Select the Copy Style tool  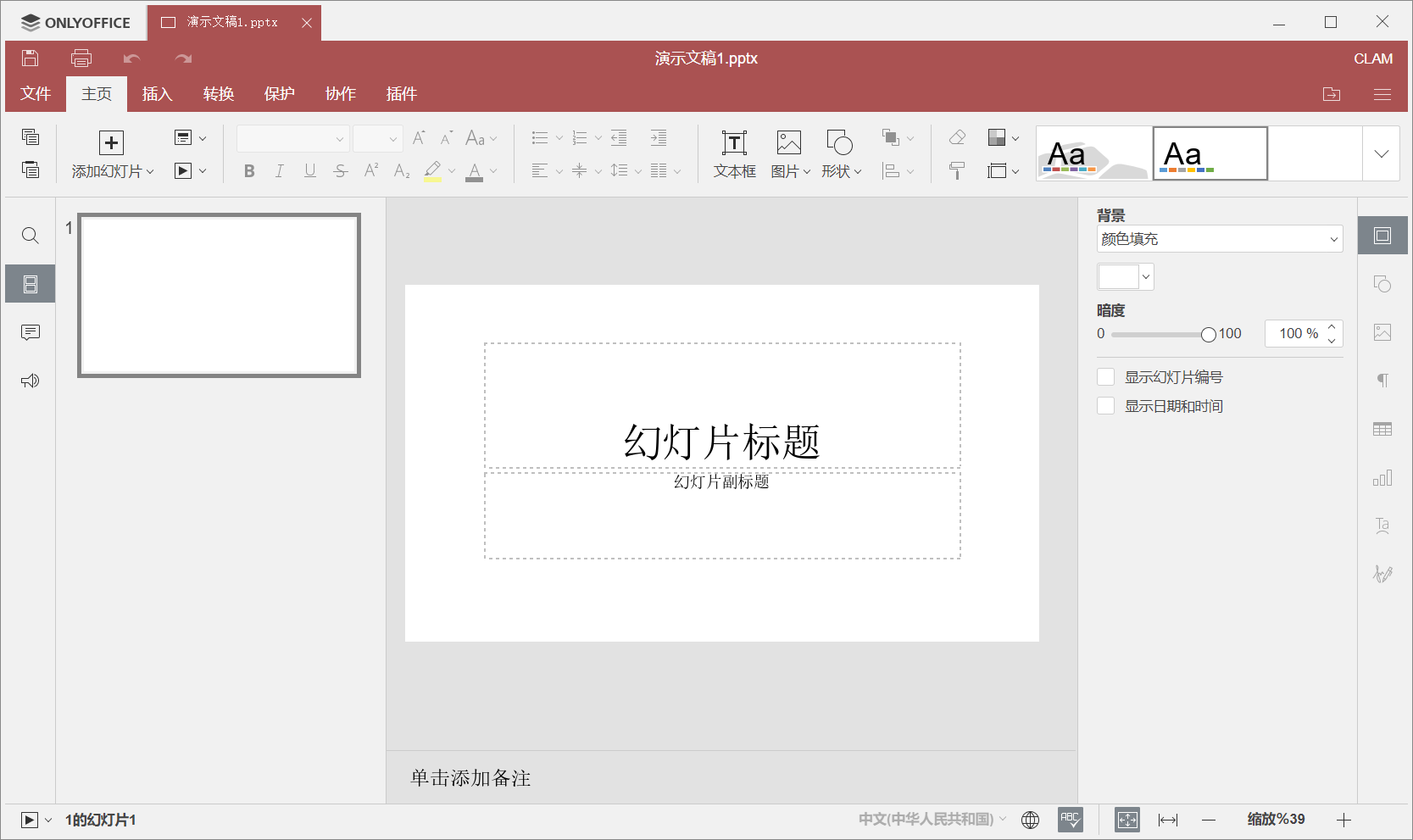[x=956, y=170]
